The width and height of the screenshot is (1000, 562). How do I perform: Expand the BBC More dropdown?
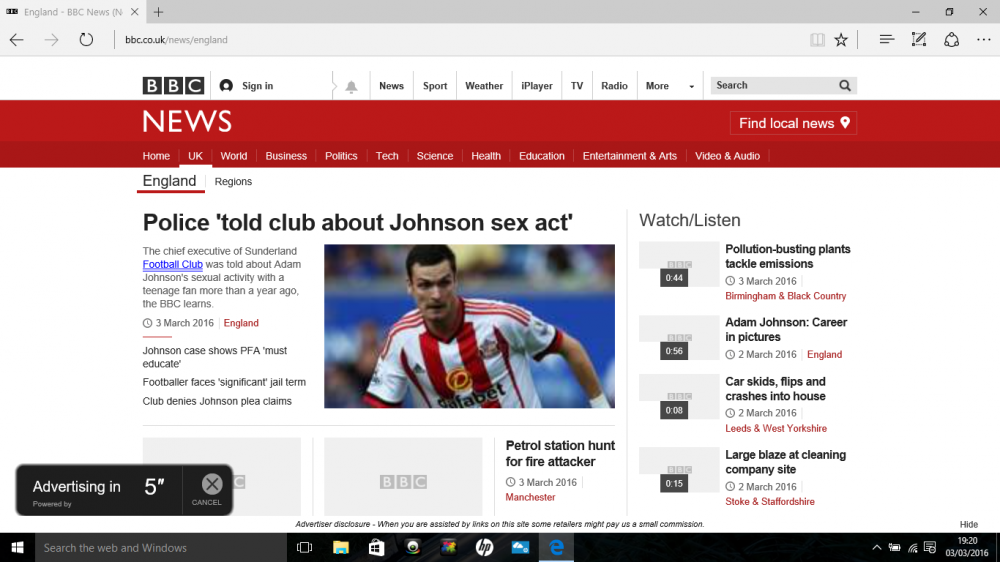(669, 85)
